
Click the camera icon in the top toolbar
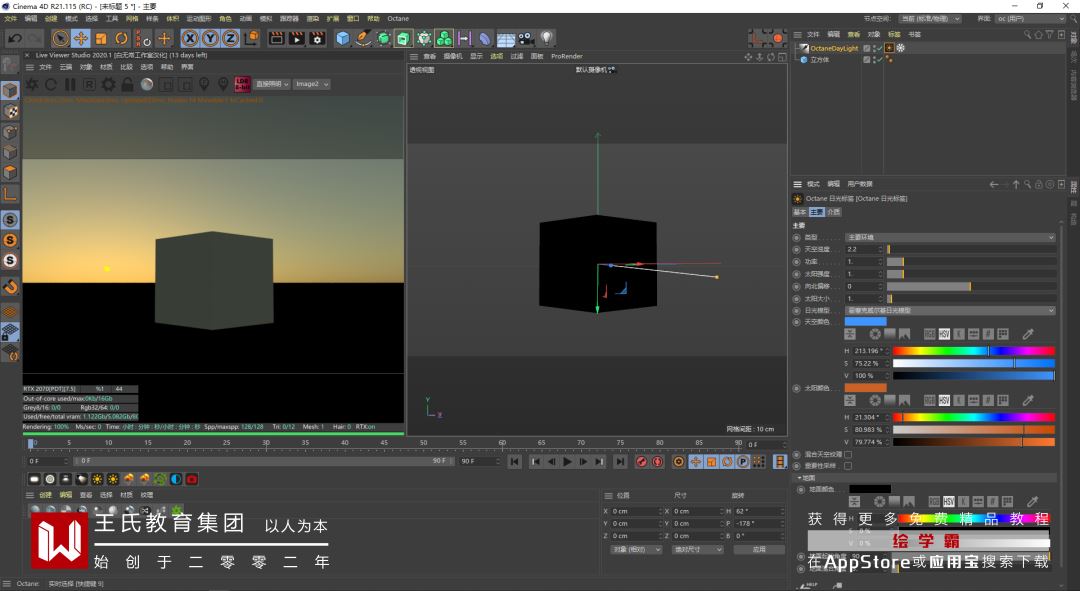pyautogui.click(x=527, y=38)
